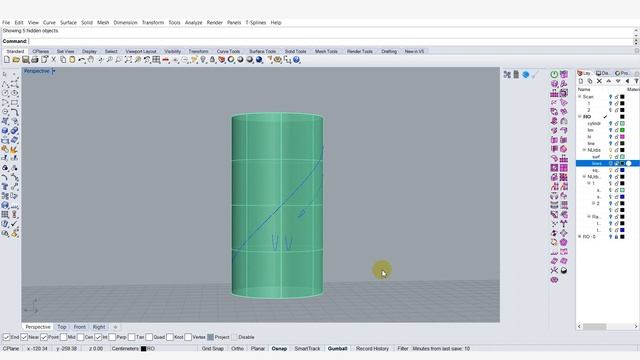
Task: Toggle visibility bulb of Scan layer
Action: click(x=611, y=97)
